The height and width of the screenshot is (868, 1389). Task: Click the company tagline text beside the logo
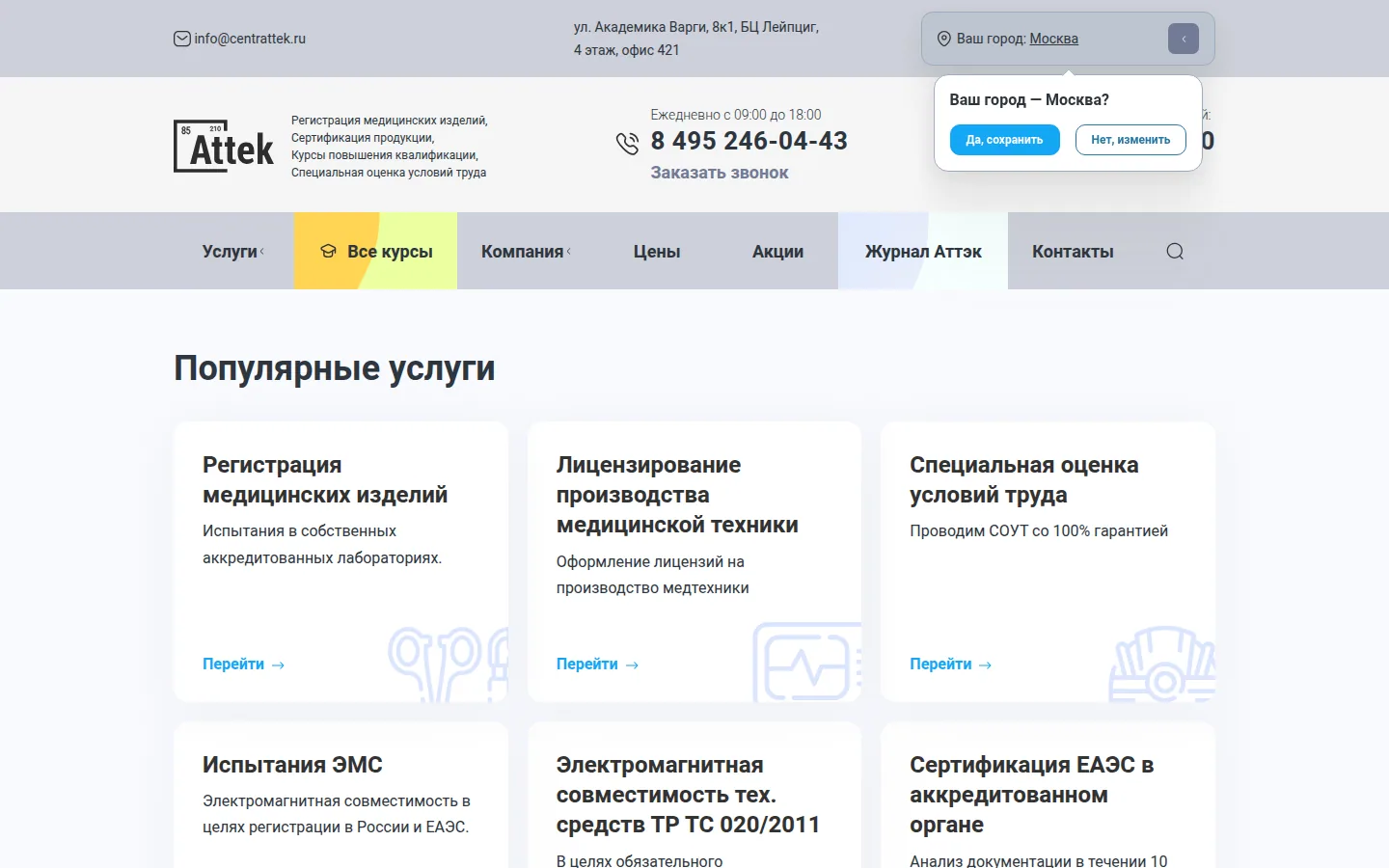(390, 147)
